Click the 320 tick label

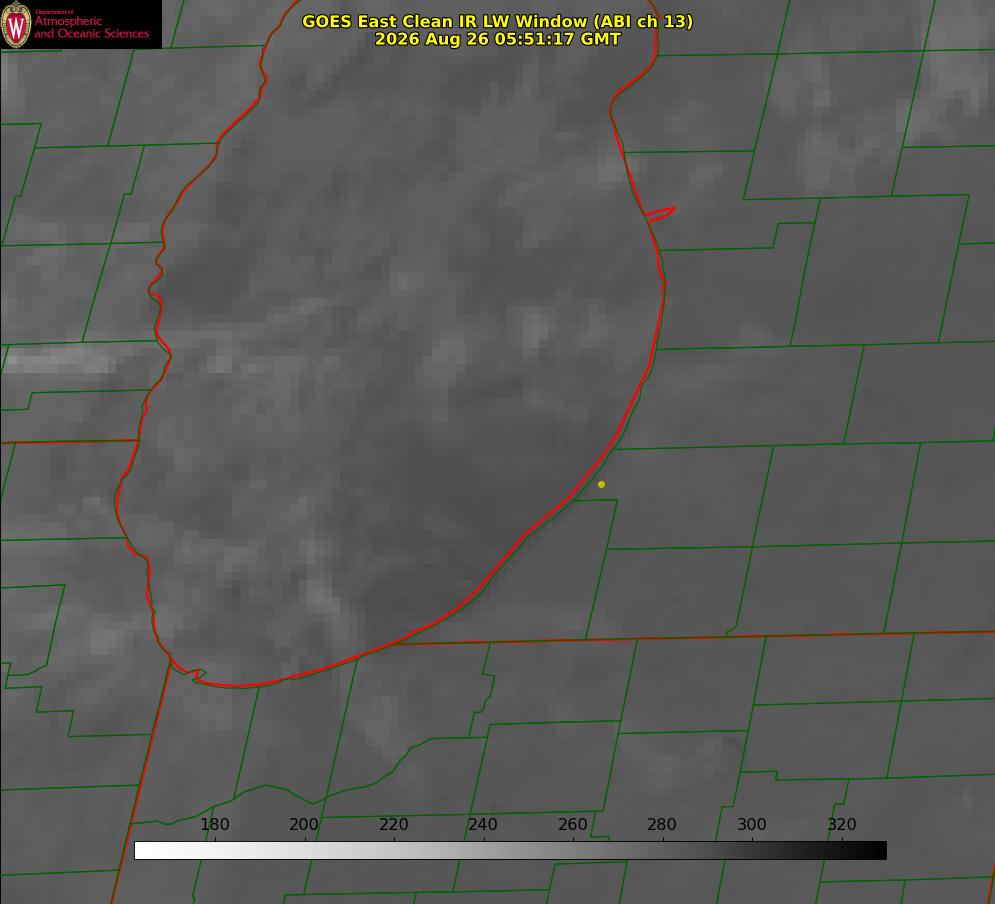click(842, 824)
